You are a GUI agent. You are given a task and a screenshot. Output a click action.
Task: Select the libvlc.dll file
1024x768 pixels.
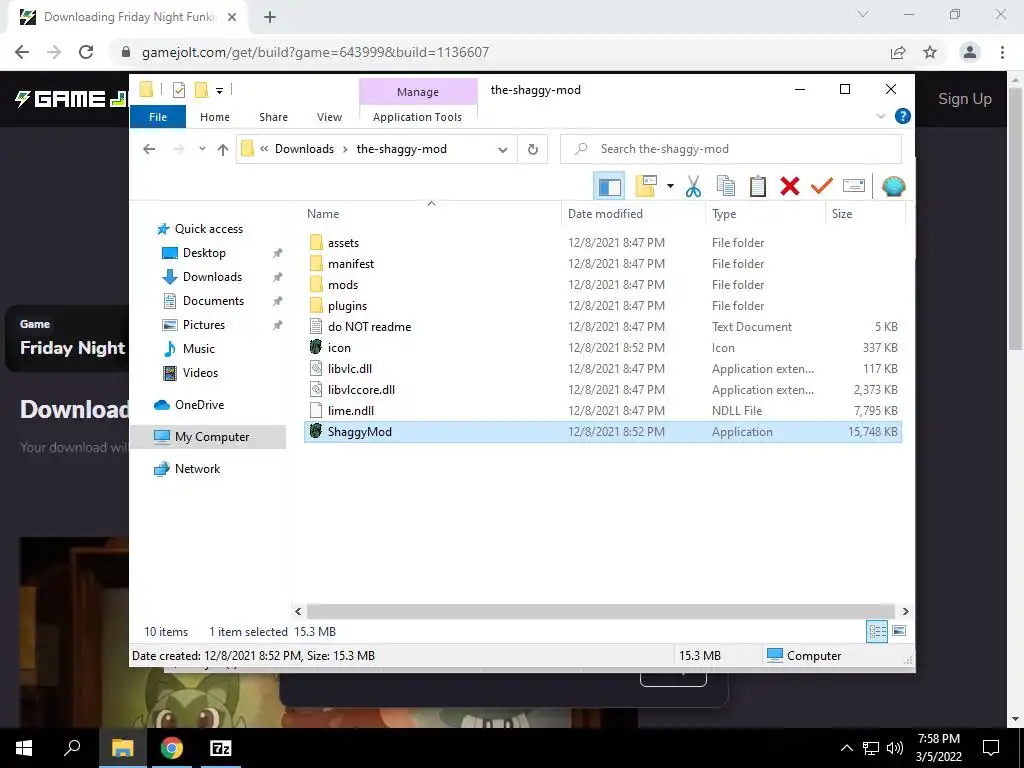[x=602, y=368]
